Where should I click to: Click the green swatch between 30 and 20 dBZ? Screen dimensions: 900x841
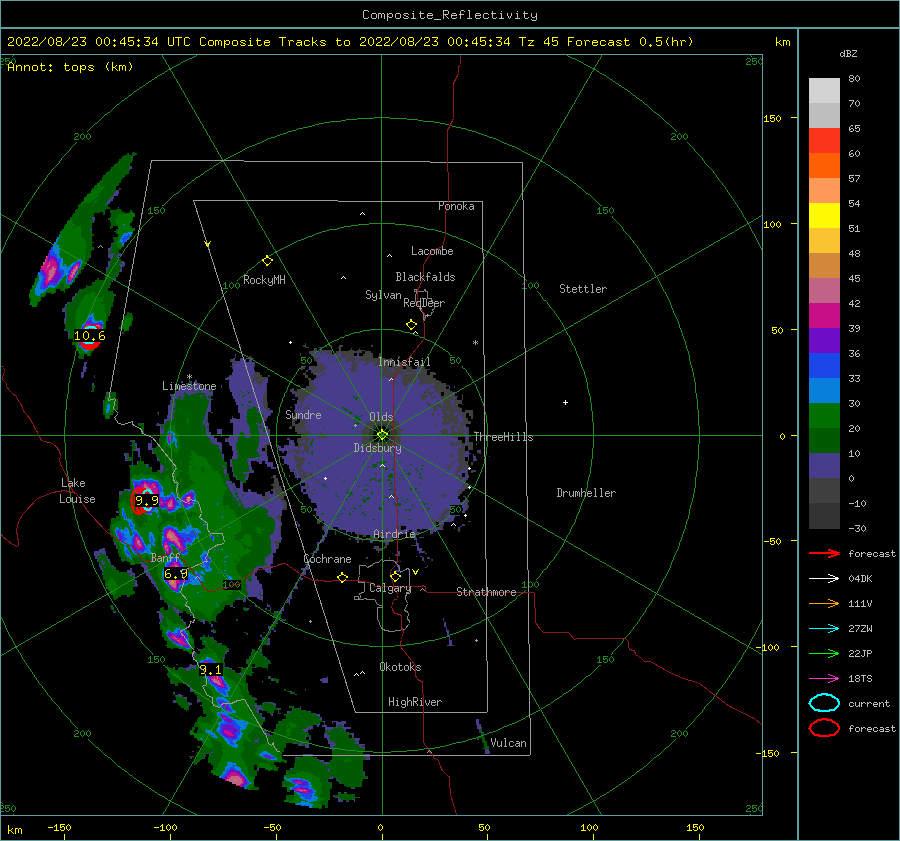(x=824, y=416)
